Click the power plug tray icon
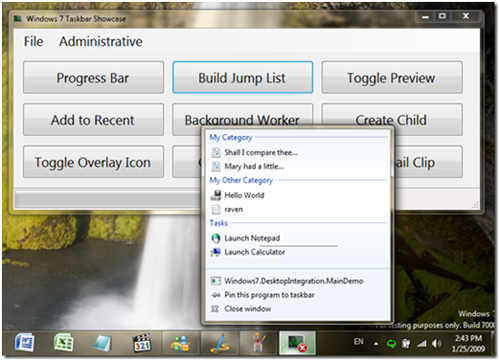Image resolution: width=500 pixels, height=361 pixels. 406,343
